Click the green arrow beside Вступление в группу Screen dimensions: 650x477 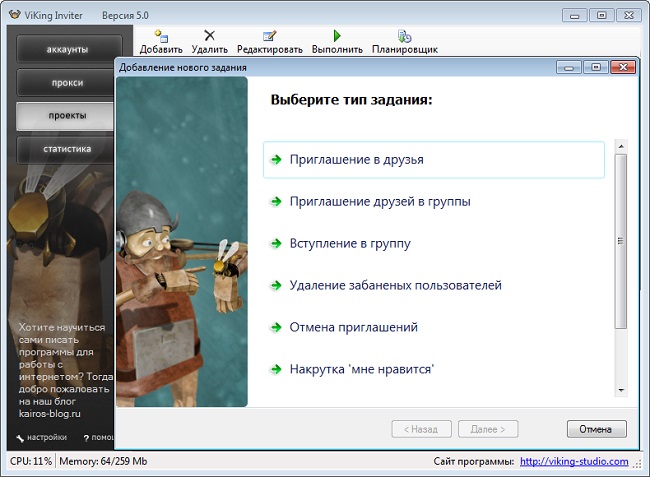coord(276,243)
